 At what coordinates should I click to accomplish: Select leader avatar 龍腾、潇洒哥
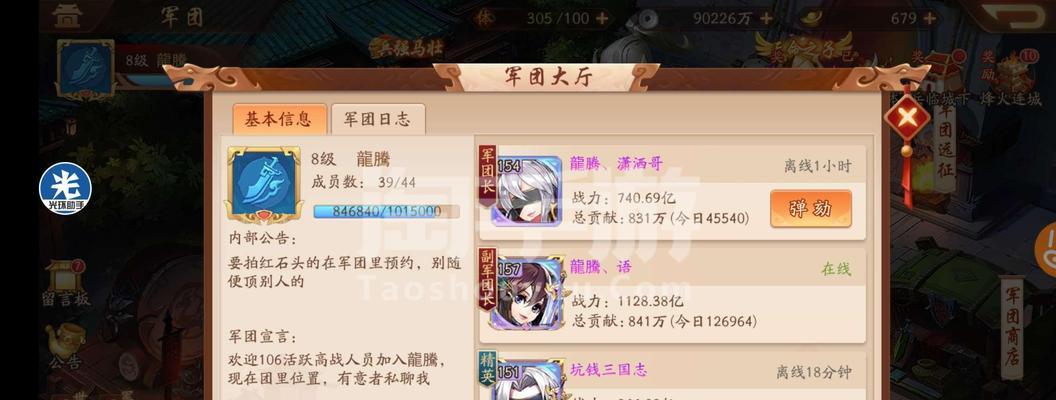pos(526,191)
